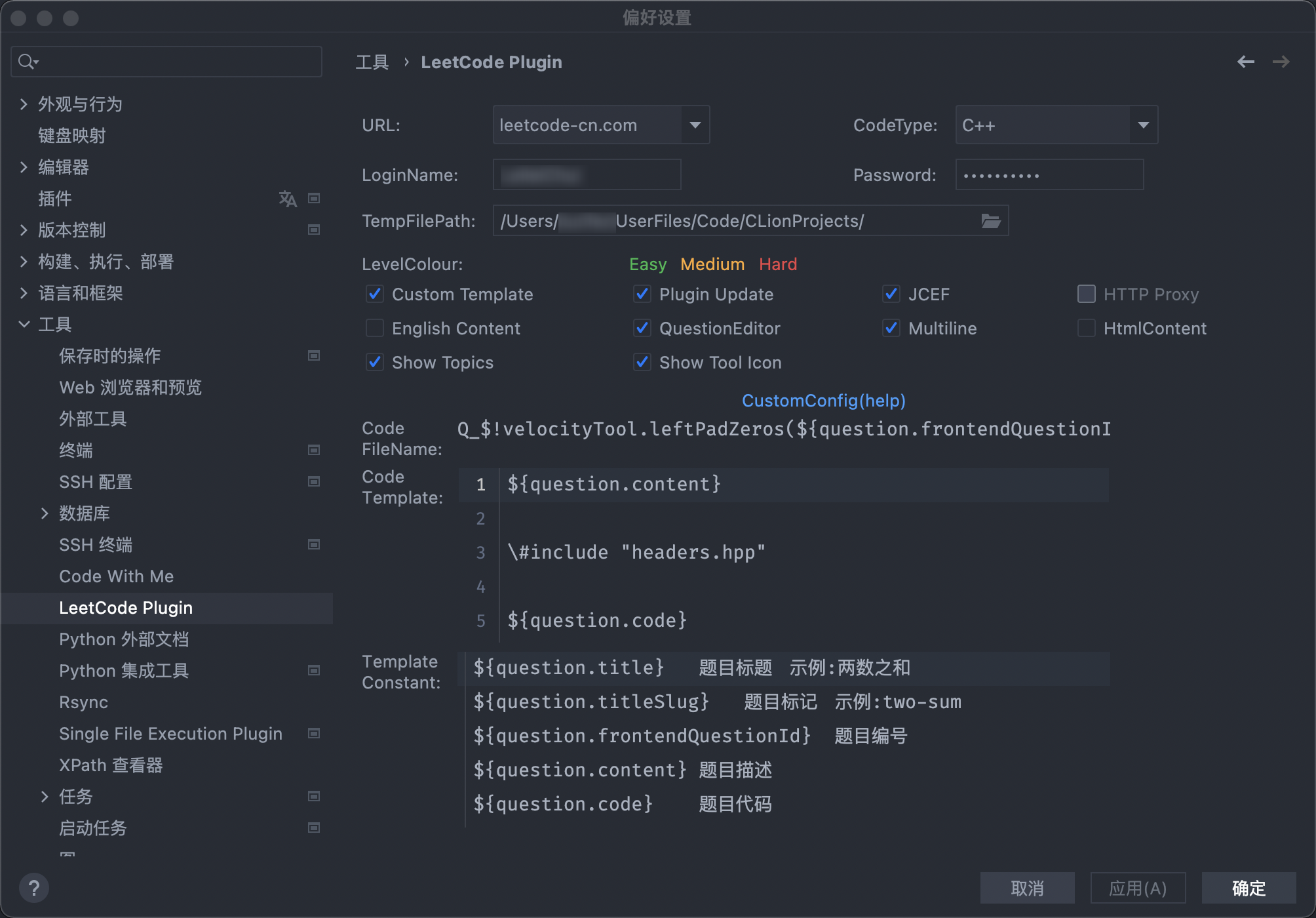
Task: Open the 键盘映射 settings page
Action: click(71, 136)
